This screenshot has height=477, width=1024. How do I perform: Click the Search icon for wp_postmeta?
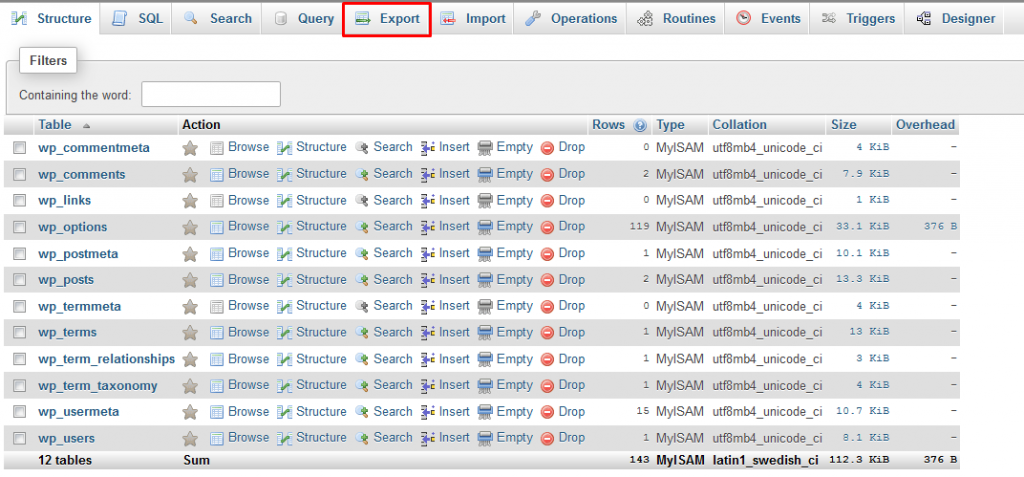pyautogui.click(x=362, y=254)
